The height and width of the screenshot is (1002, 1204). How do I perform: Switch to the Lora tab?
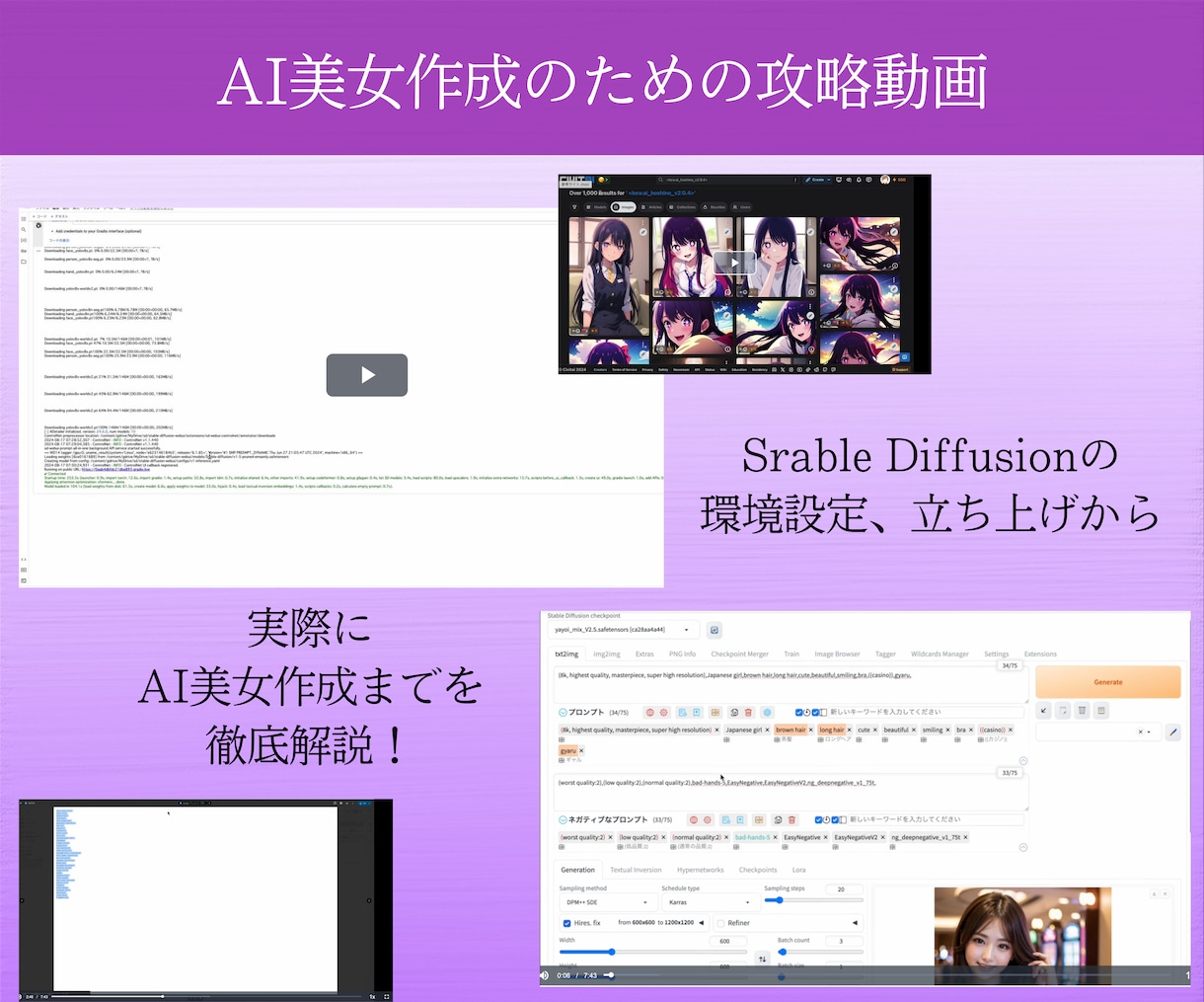coord(798,870)
